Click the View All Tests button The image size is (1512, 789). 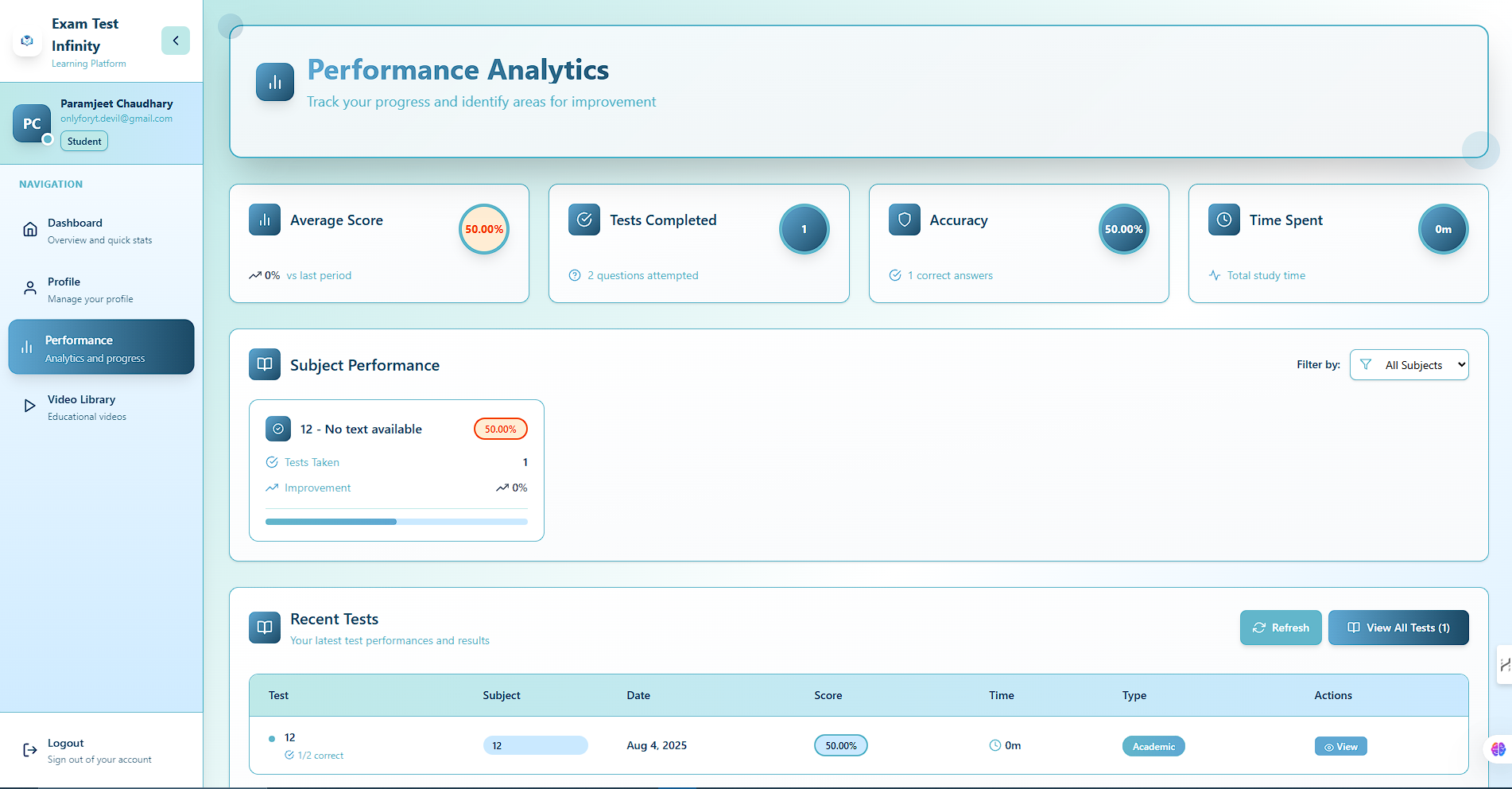(1398, 628)
